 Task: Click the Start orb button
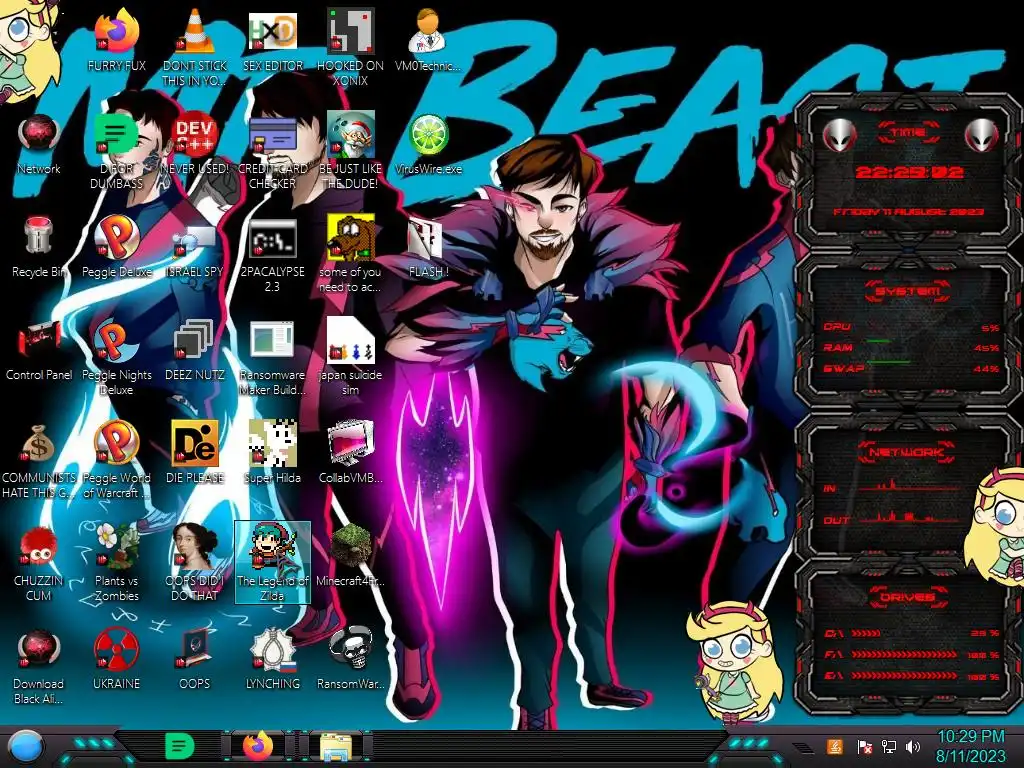pyautogui.click(x=27, y=747)
